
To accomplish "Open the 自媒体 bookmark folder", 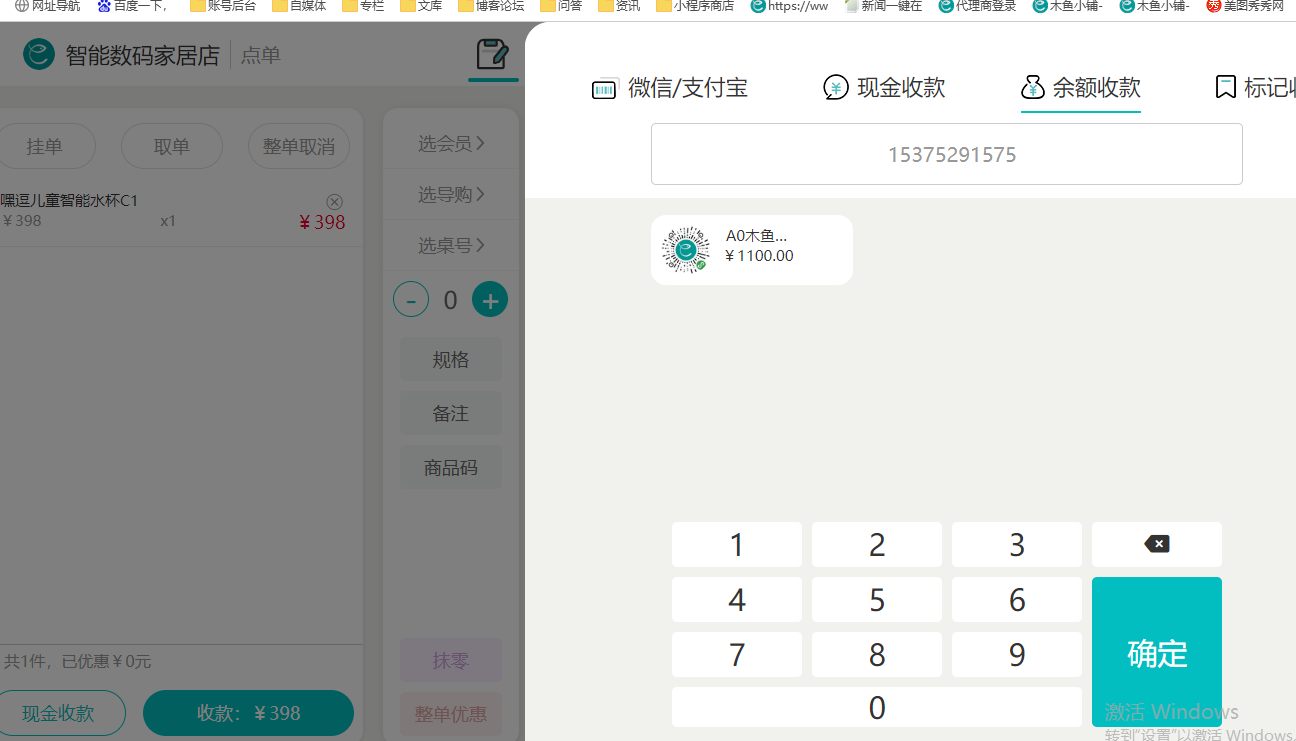I will pos(299,6).
